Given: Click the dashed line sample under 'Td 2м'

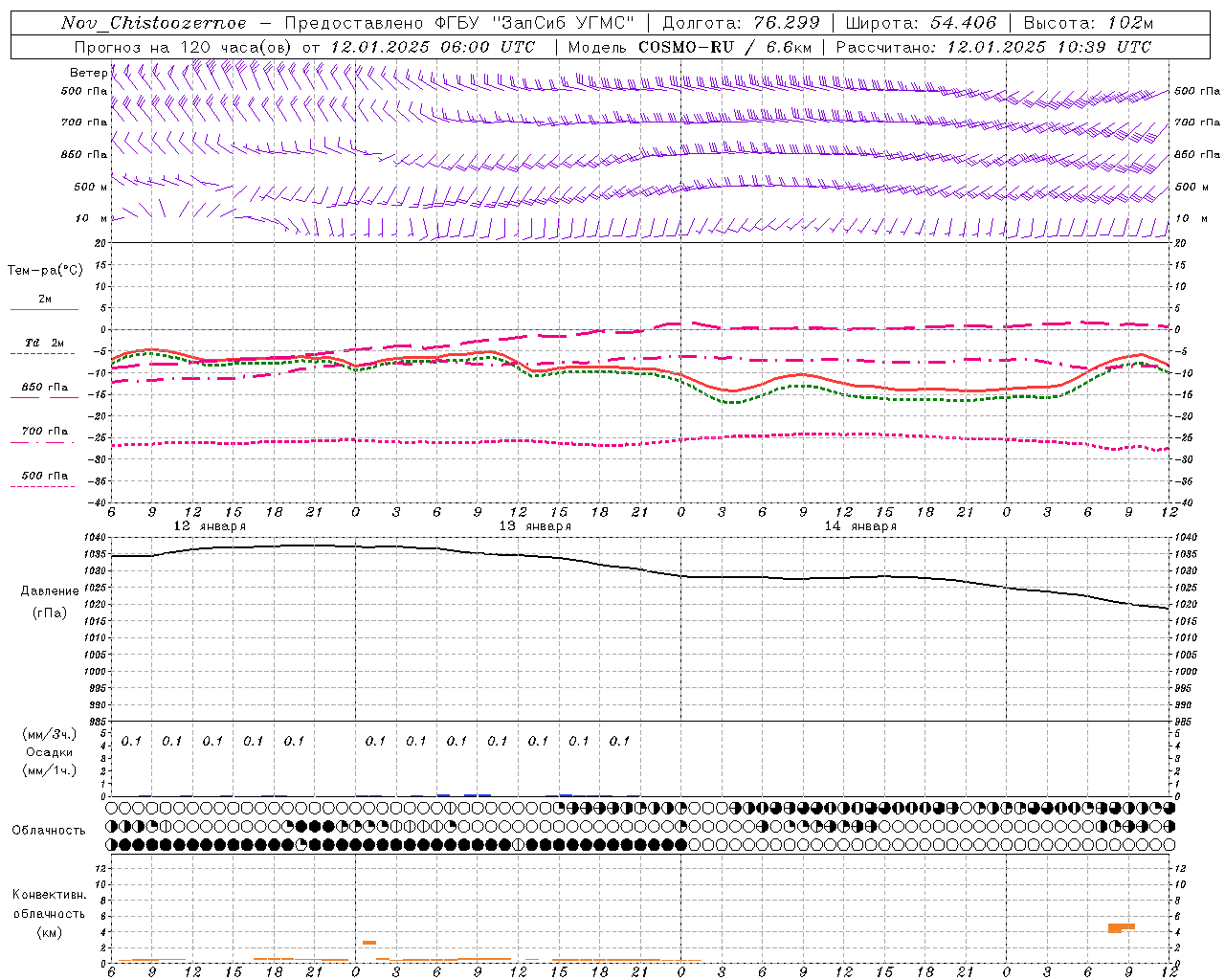Looking at the screenshot, I should tap(42, 354).
